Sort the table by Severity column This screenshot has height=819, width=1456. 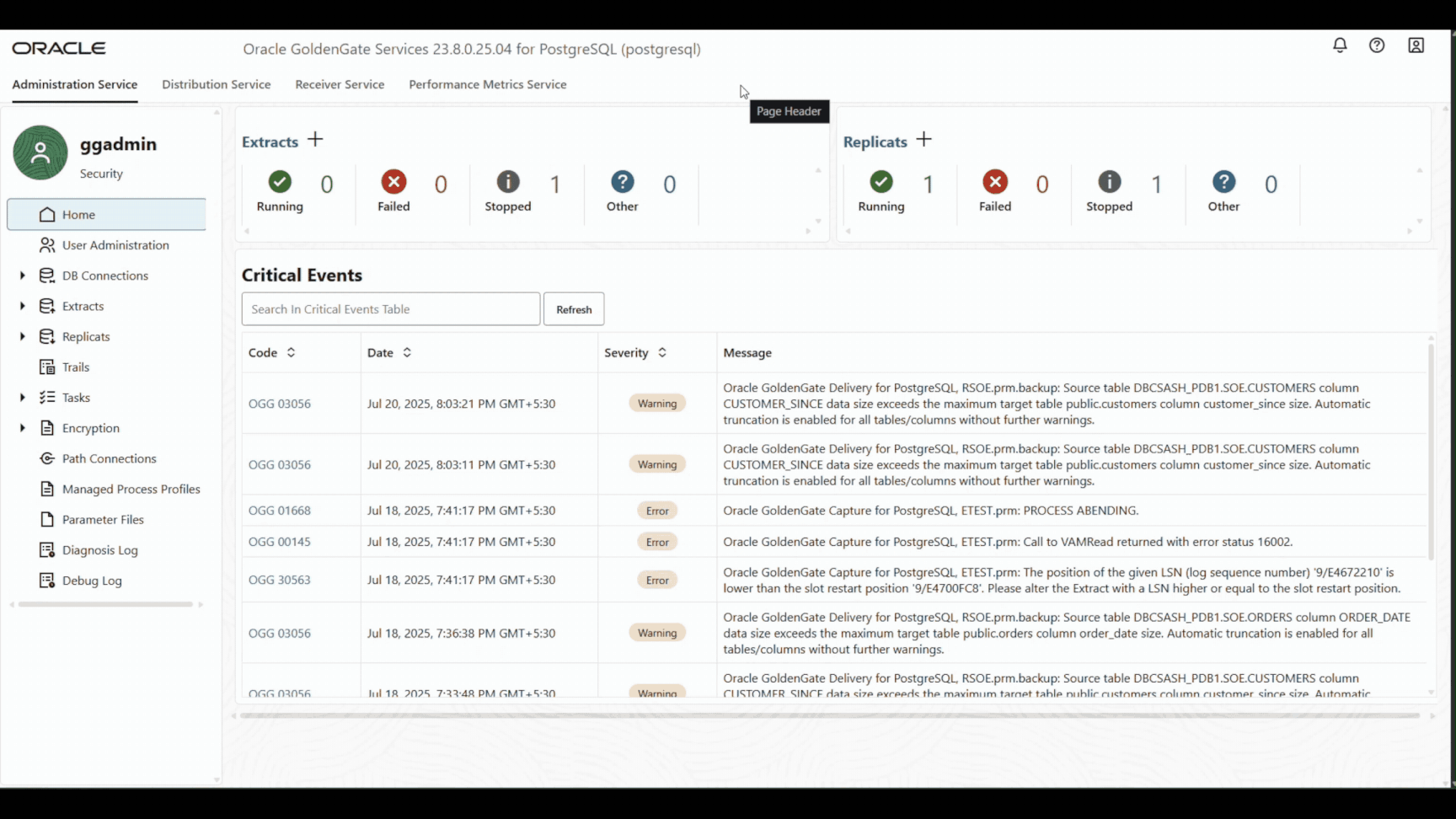pos(662,352)
